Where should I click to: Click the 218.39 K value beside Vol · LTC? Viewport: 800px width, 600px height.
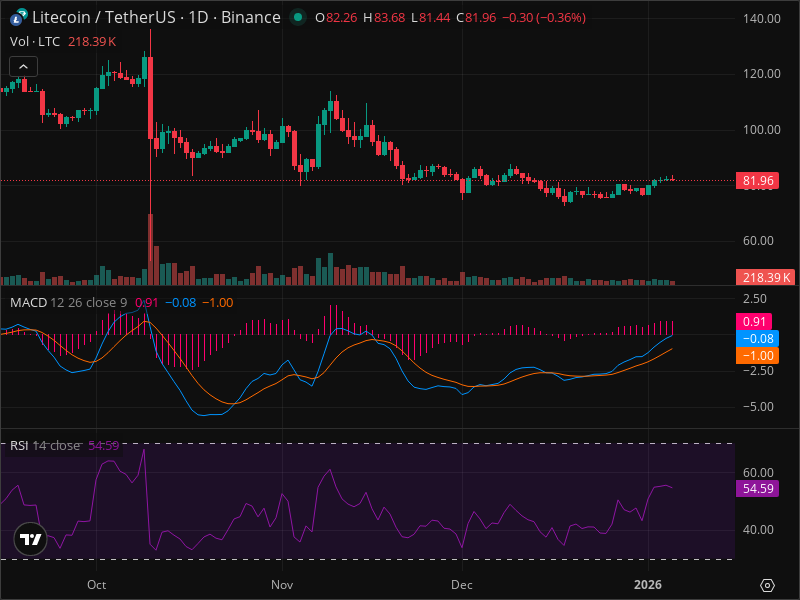[92, 41]
